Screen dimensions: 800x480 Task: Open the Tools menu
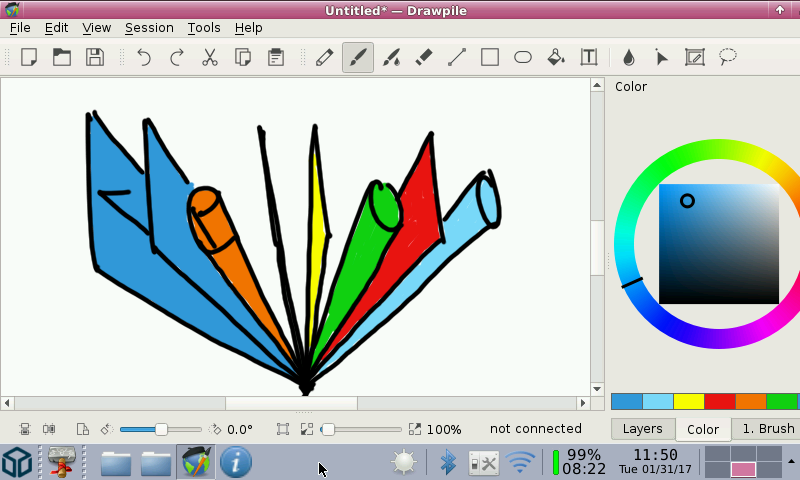tap(204, 28)
